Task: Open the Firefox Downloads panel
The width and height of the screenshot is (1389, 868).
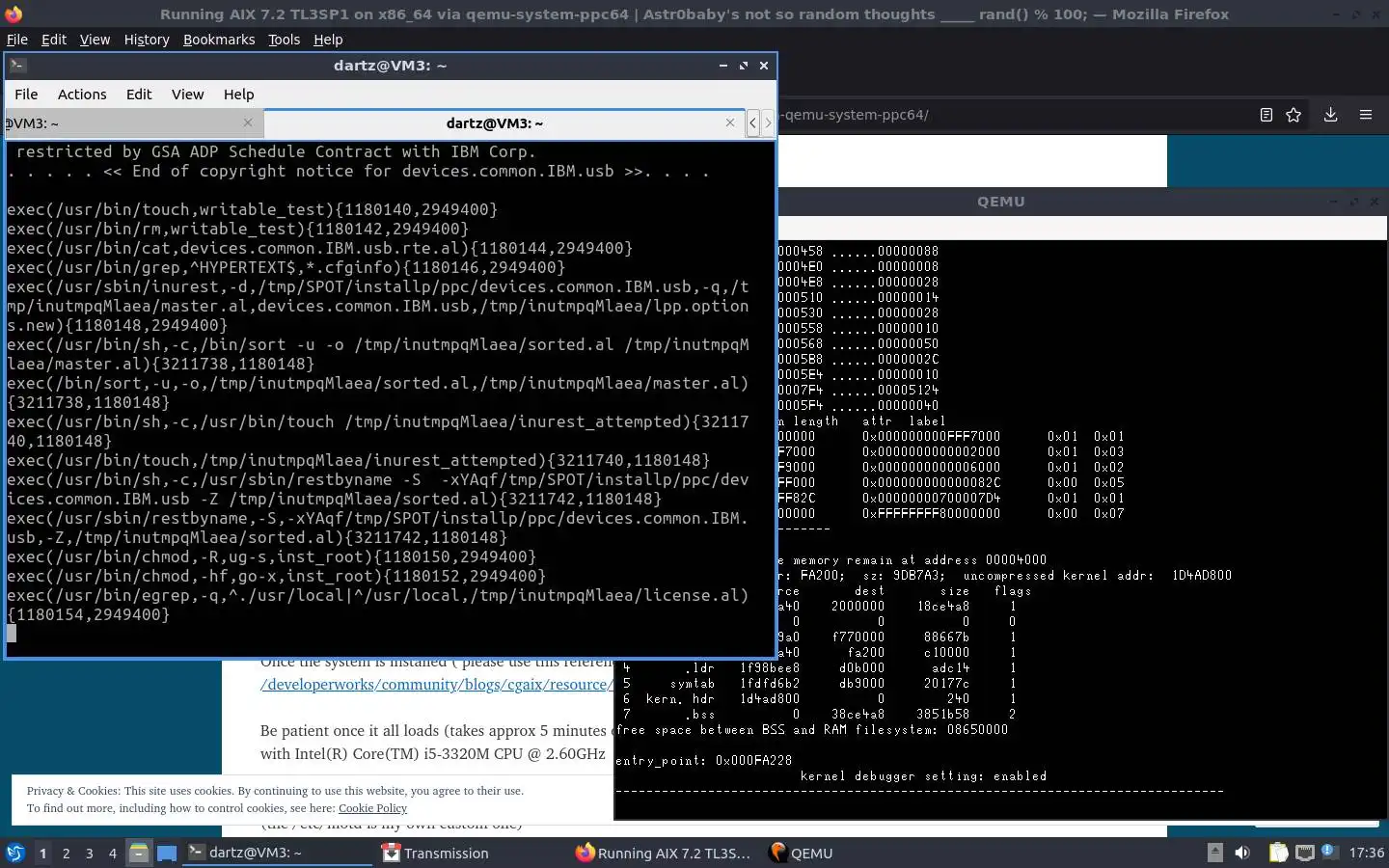Action: pos(1330,115)
